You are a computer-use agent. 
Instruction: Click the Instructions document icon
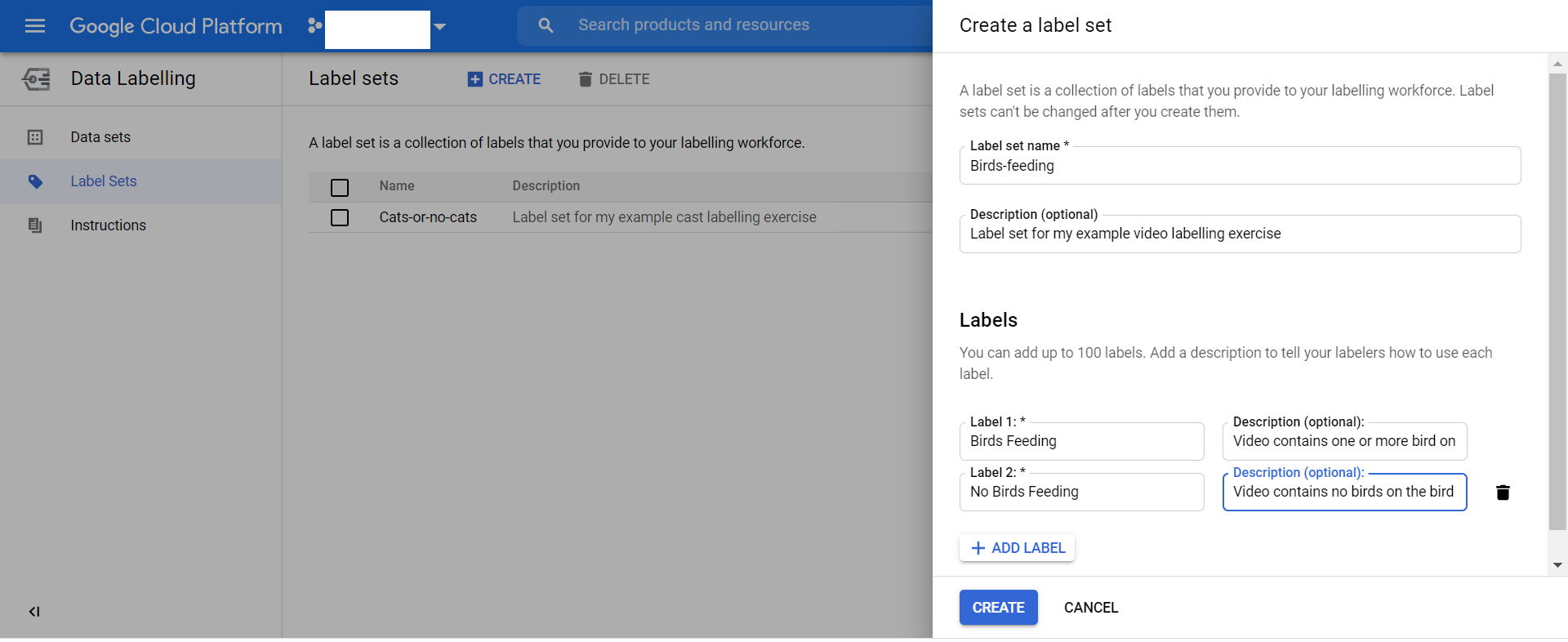(35, 225)
